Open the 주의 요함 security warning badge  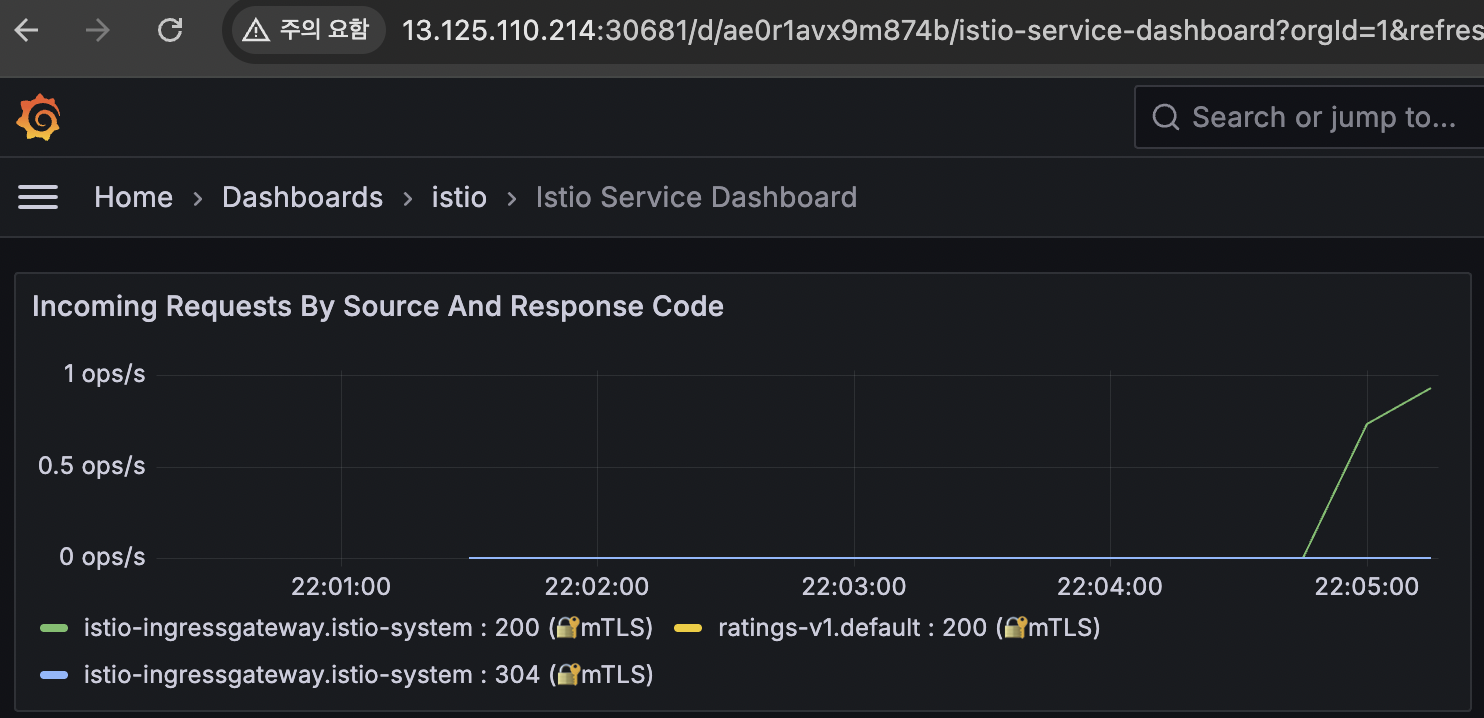[x=308, y=31]
